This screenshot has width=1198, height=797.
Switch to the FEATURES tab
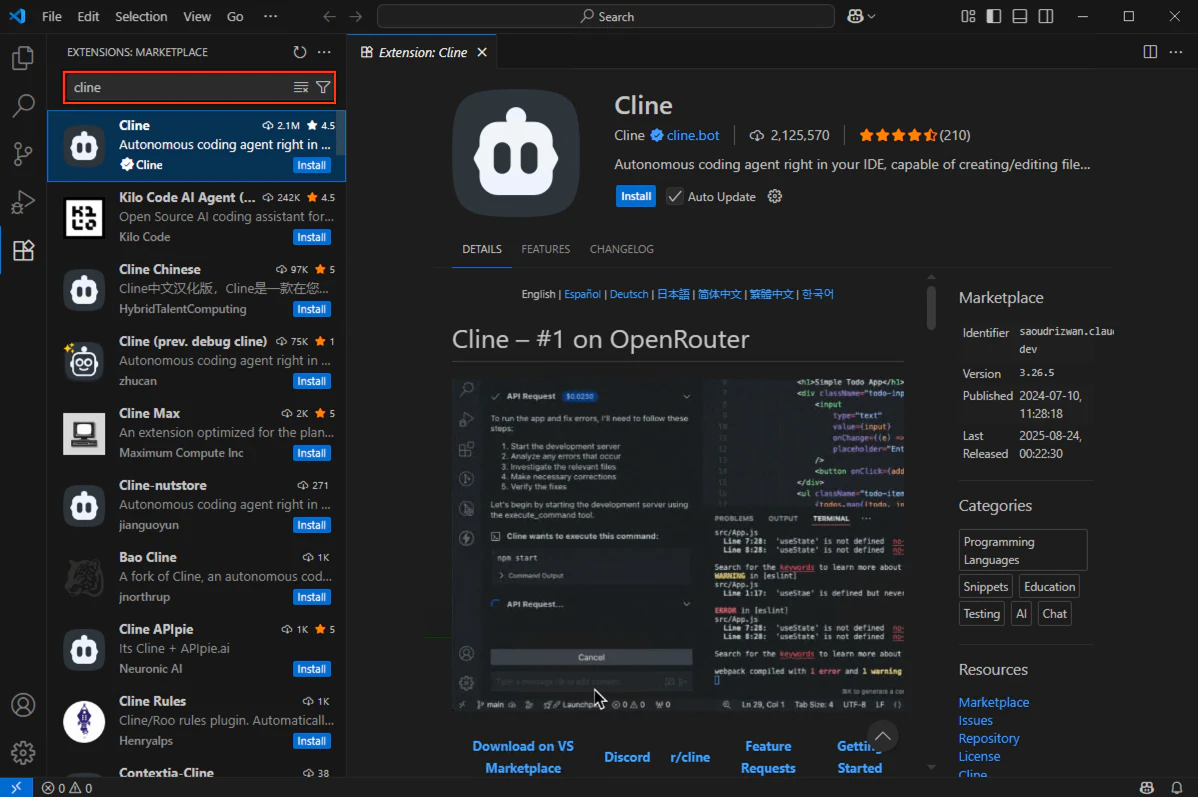tap(546, 249)
